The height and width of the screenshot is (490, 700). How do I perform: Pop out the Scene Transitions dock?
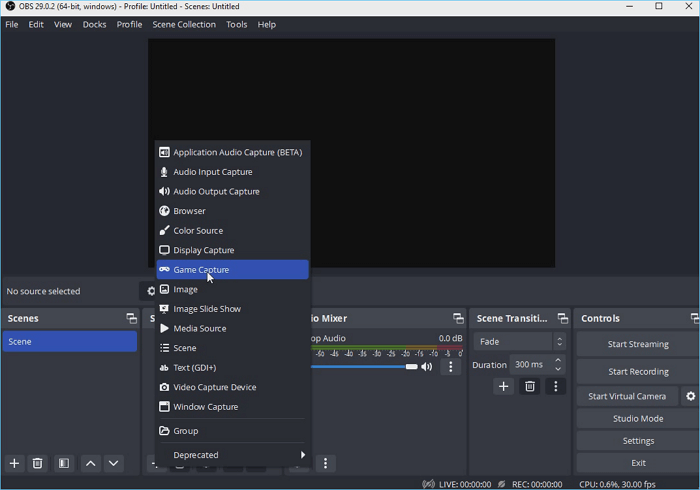pos(563,318)
